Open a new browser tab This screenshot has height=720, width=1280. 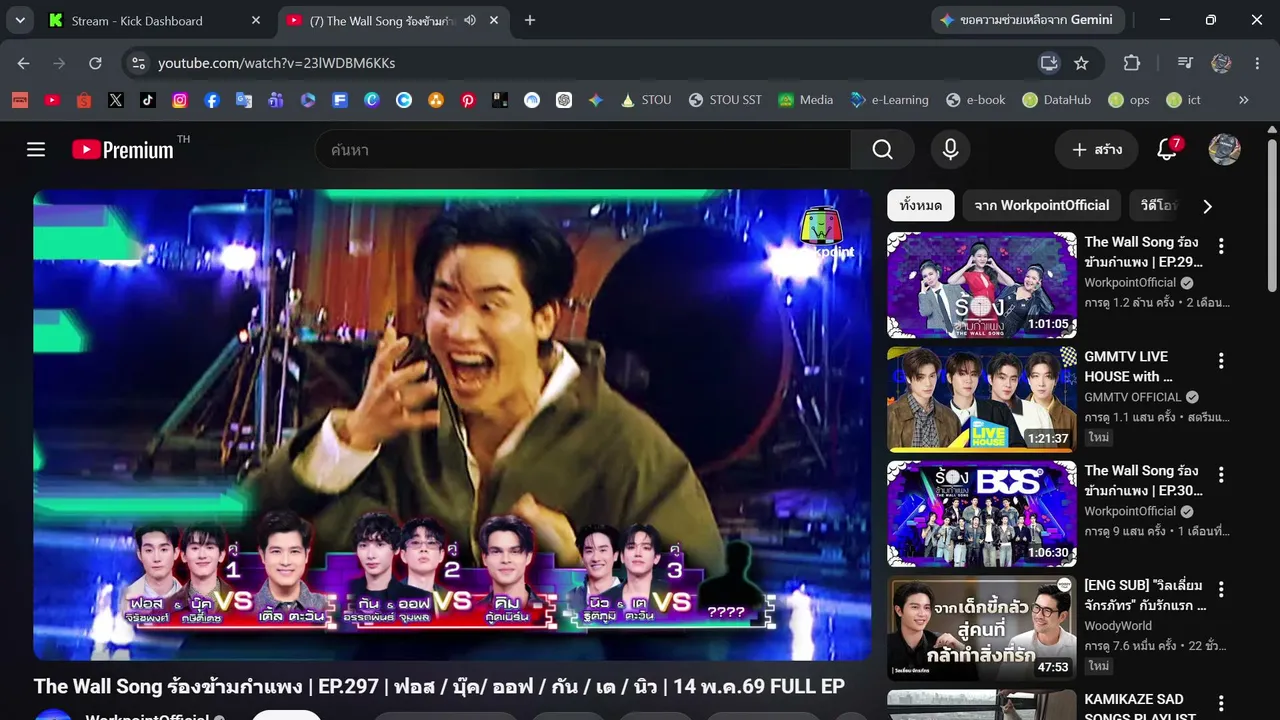(530, 20)
